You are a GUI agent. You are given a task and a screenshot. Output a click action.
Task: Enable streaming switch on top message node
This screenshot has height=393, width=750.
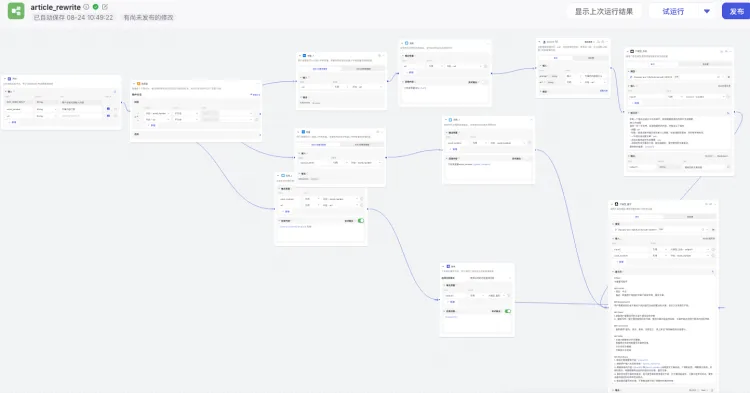pos(484,82)
